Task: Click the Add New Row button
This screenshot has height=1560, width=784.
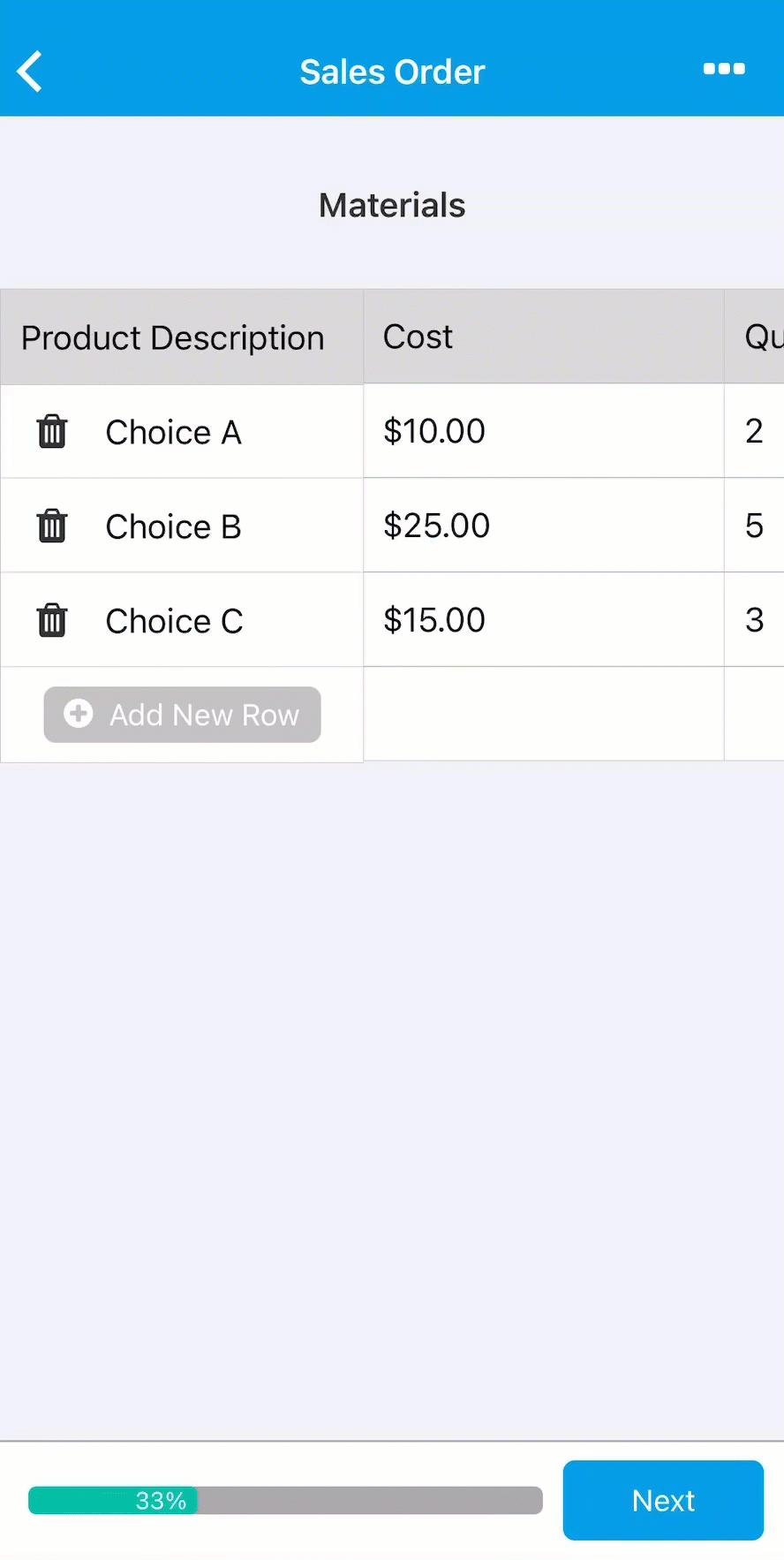Action: [x=183, y=715]
